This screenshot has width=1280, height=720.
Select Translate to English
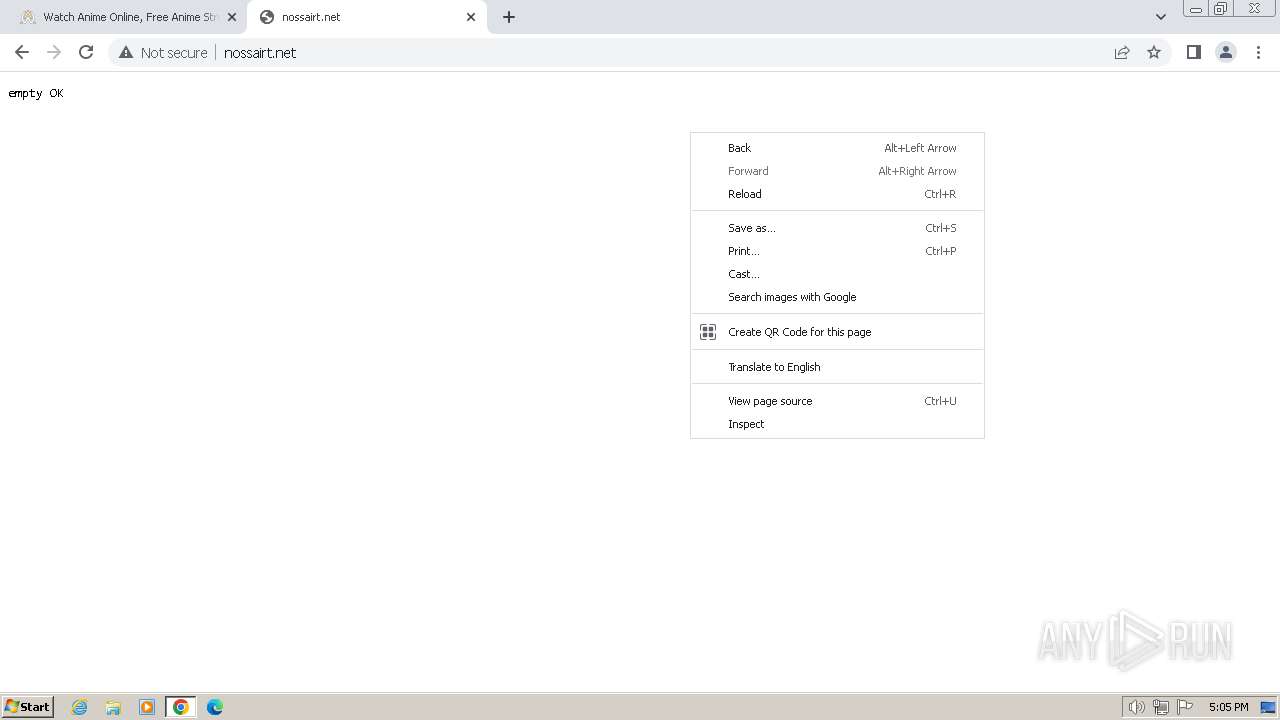coord(837,367)
